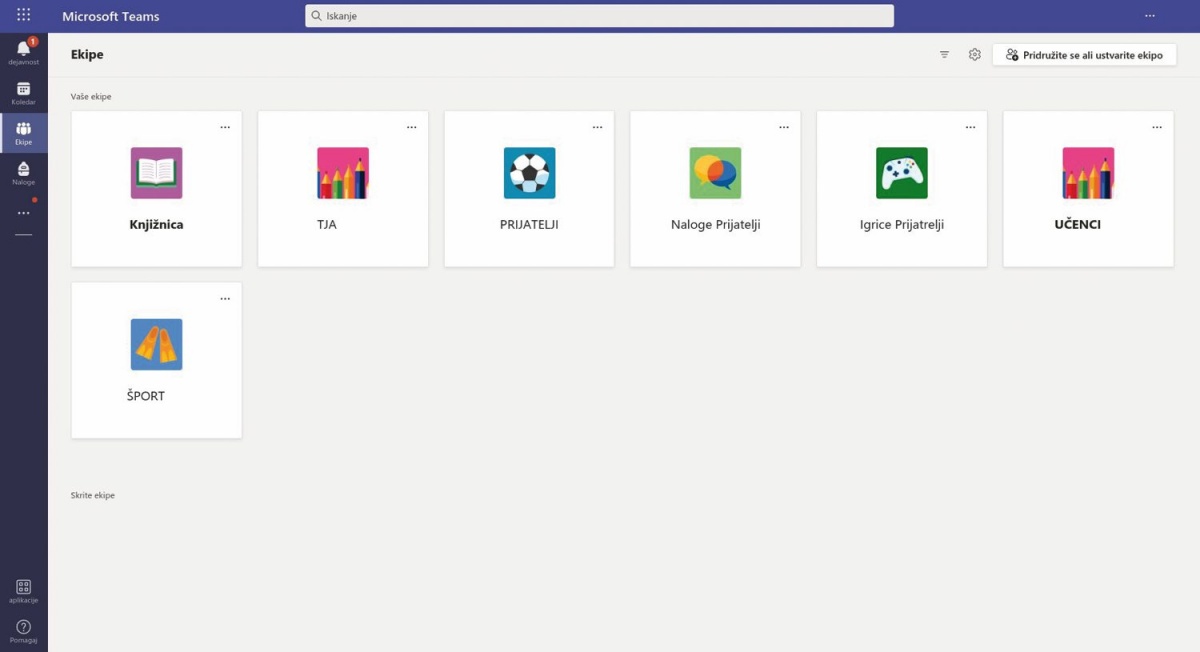
Task: Expand the Skrite ekipe hidden teams section
Action: point(93,495)
